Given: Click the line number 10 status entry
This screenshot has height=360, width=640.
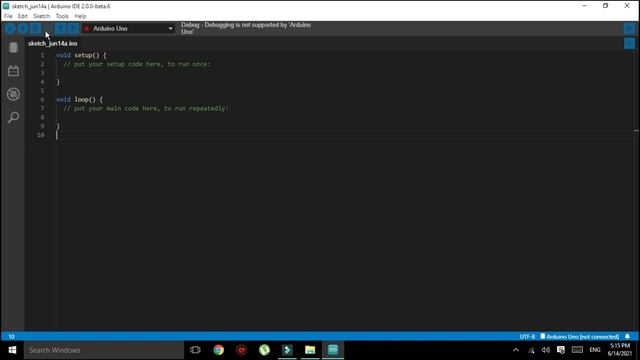Looking at the screenshot, I should pyautogui.click(x=11, y=337).
